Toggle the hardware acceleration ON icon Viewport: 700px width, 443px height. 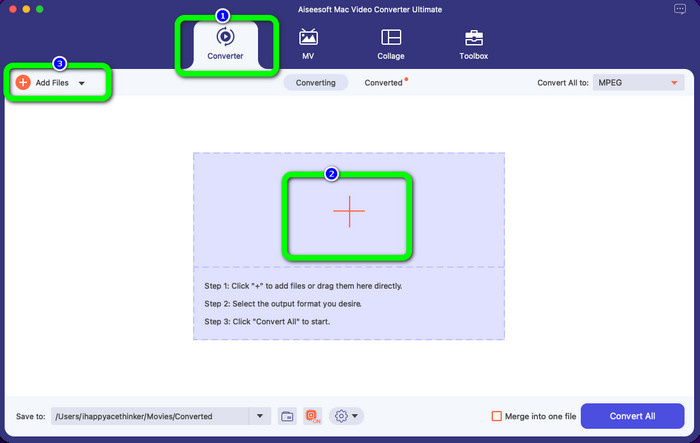coord(312,416)
